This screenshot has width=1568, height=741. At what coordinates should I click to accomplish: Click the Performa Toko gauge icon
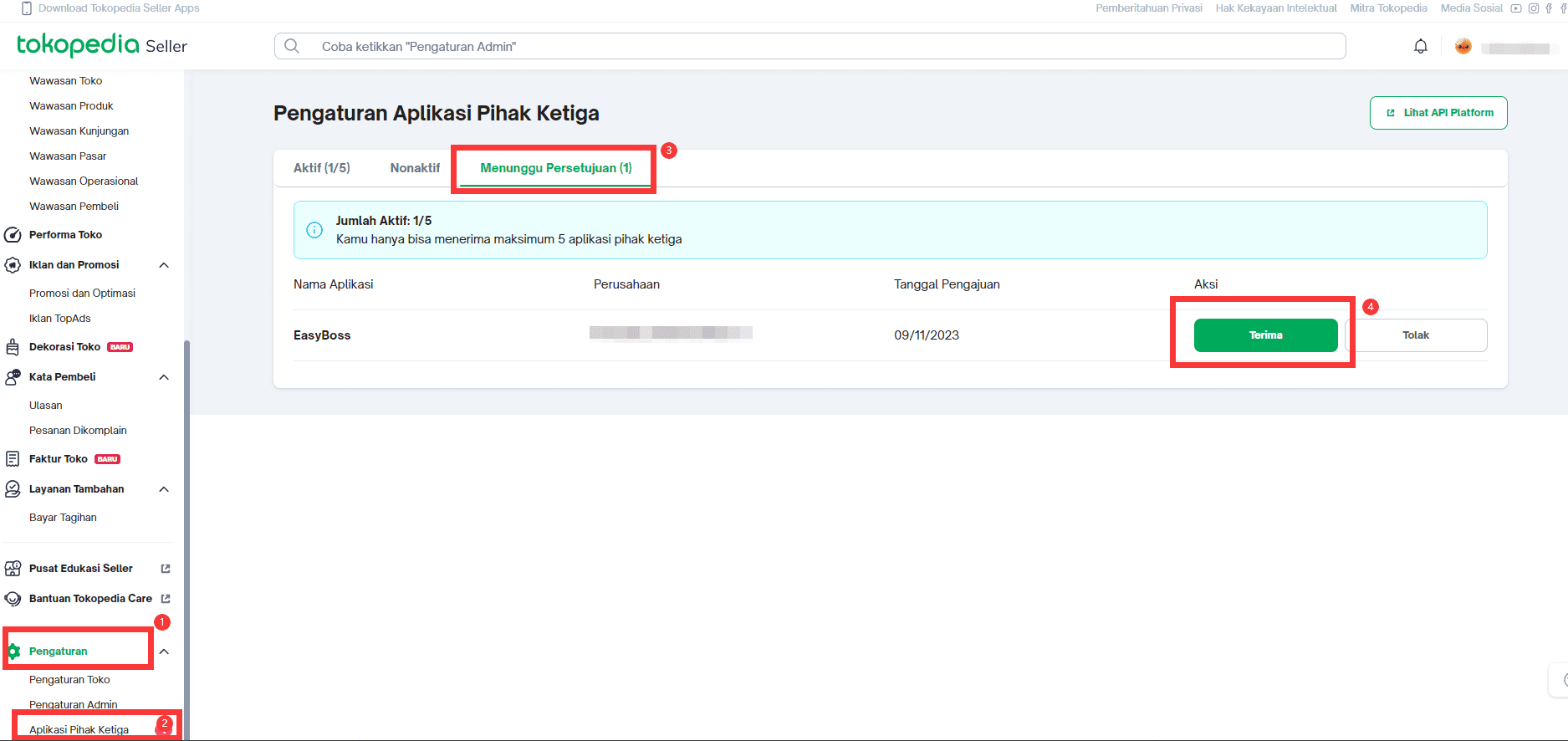(x=13, y=235)
